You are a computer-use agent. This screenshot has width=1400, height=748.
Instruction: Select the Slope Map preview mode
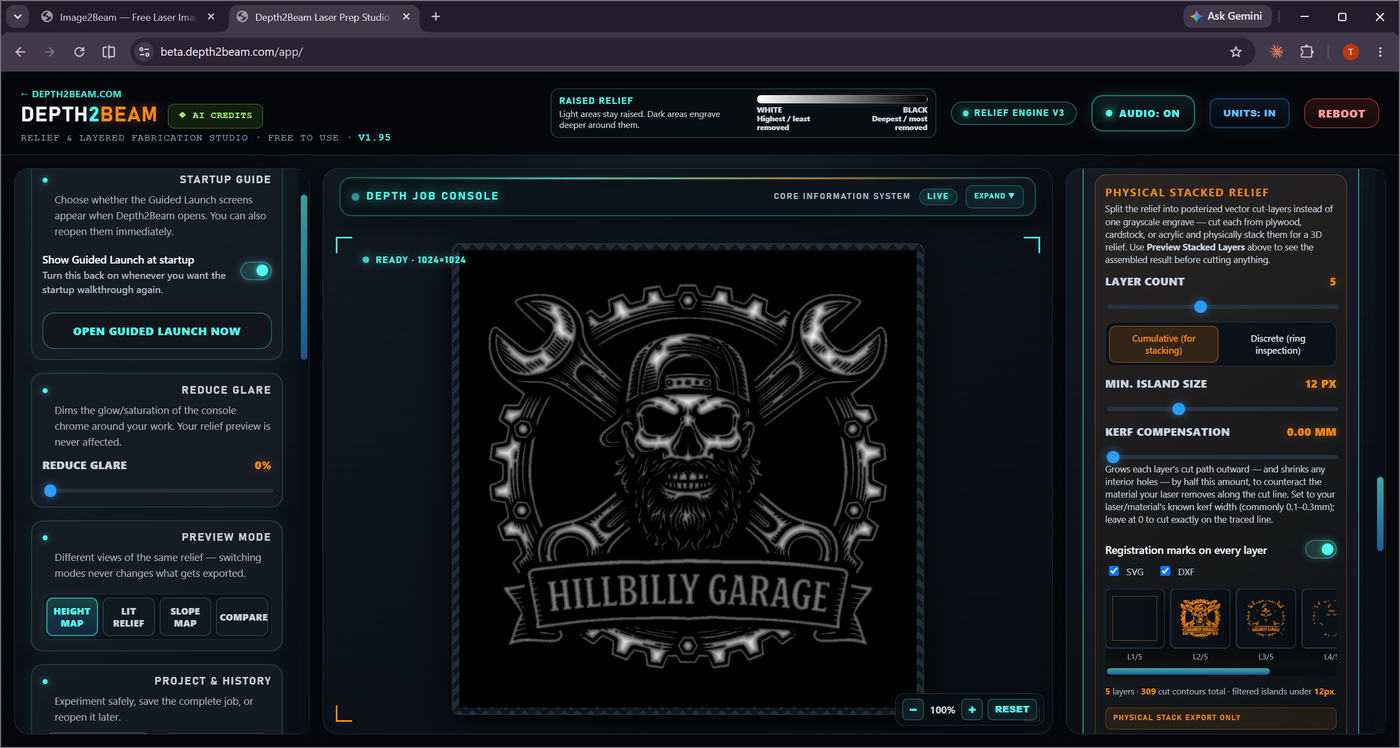coord(185,617)
